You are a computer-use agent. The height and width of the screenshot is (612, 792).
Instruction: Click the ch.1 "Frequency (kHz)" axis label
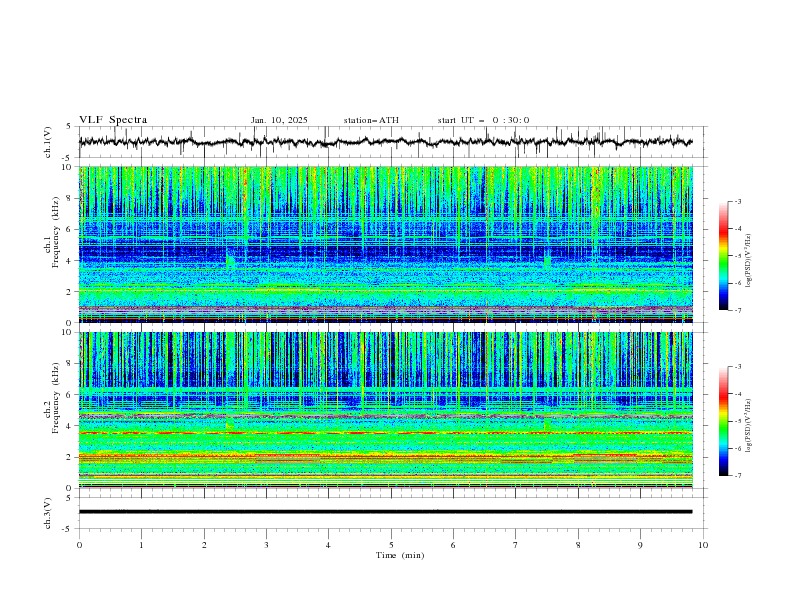tap(56, 232)
